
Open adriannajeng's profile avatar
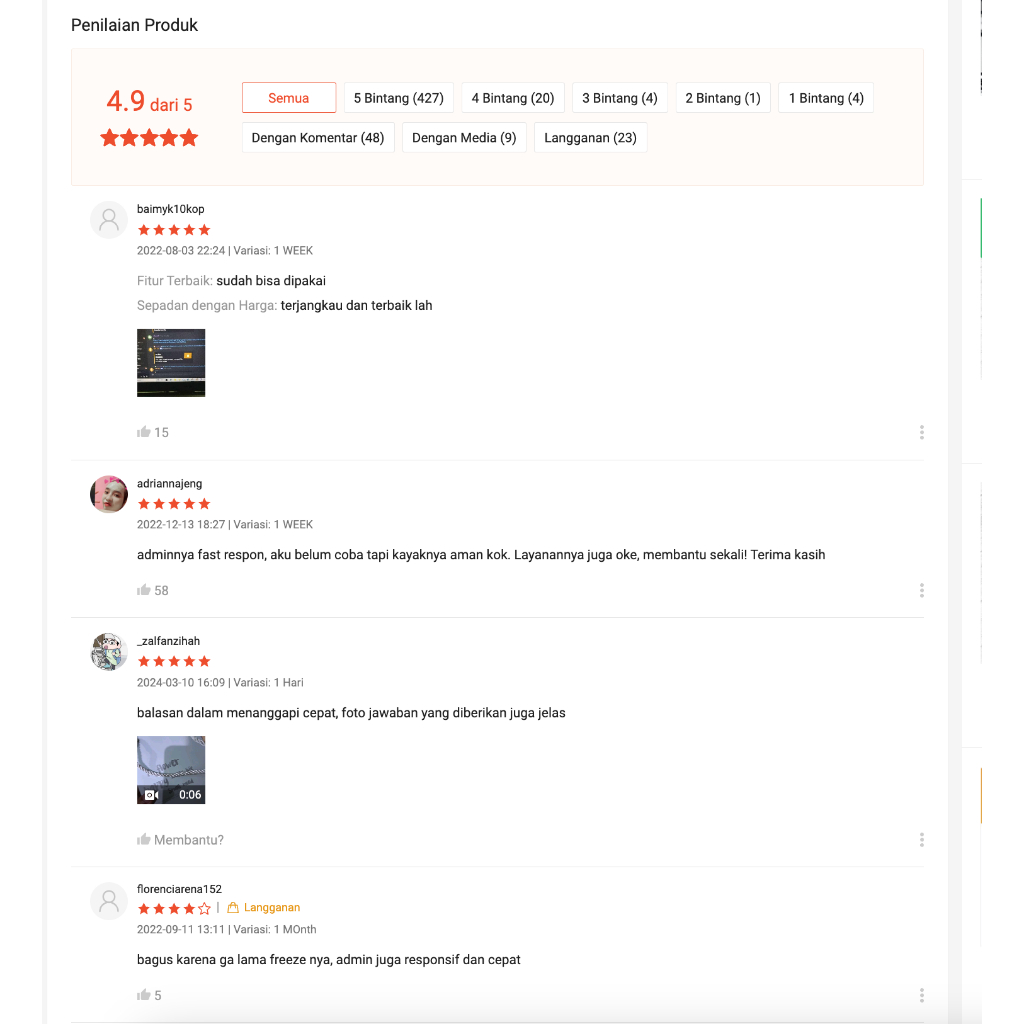tap(109, 494)
